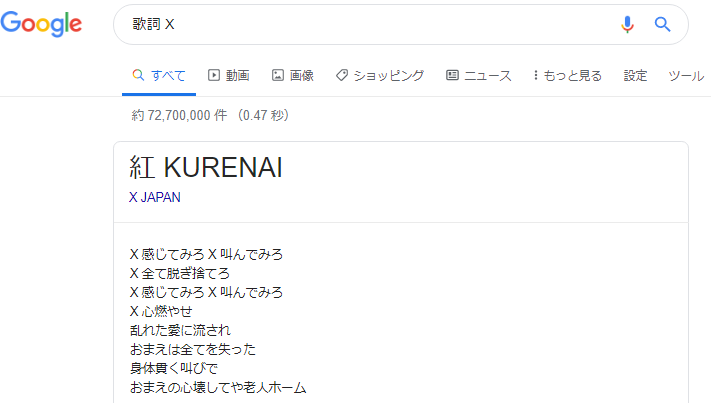
Task: Click the microphone voice search icon
Action: [627, 24]
